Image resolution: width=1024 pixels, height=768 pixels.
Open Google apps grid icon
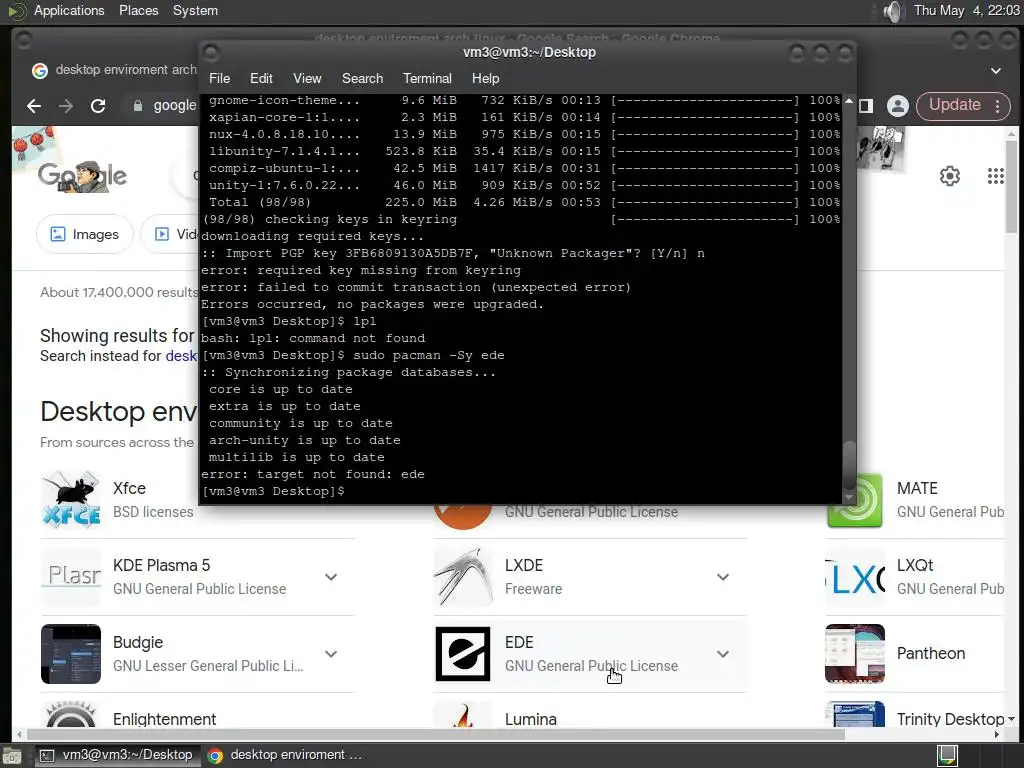(995, 176)
